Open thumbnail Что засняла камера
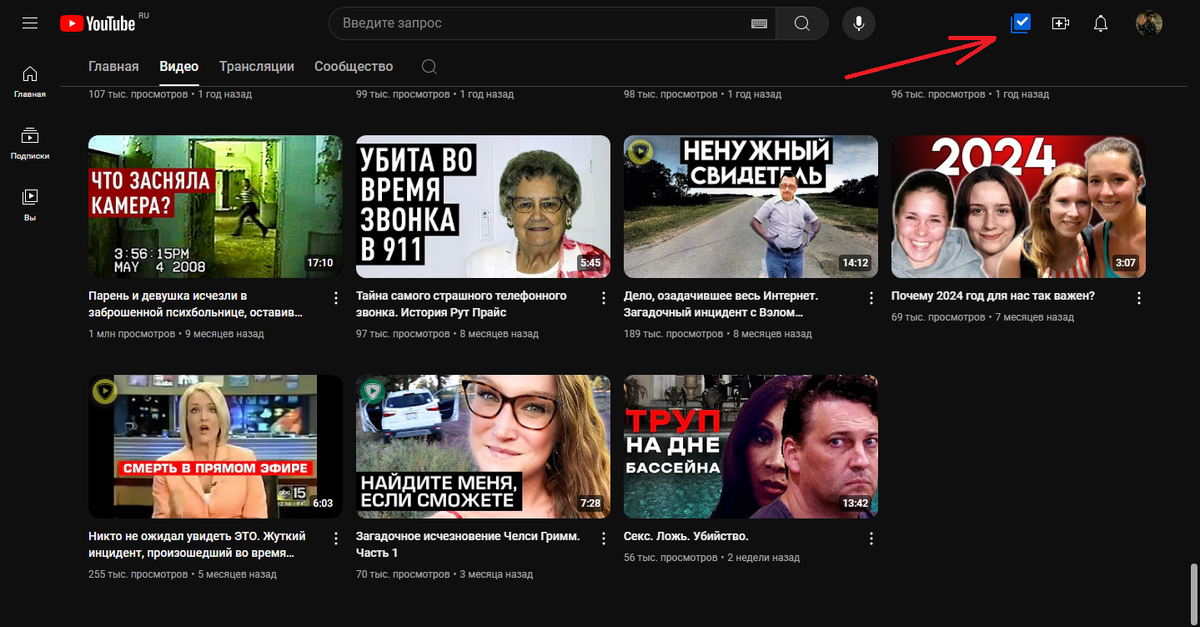The height and width of the screenshot is (627, 1200). tap(215, 207)
